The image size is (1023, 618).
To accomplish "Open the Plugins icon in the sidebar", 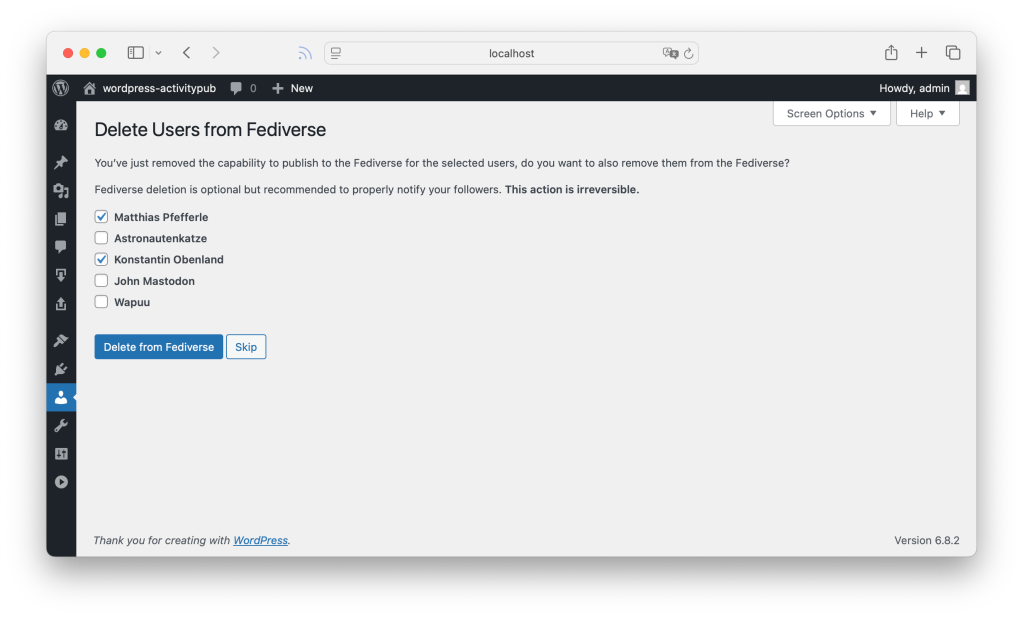I will pyautogui.click(x=61, y=369).
